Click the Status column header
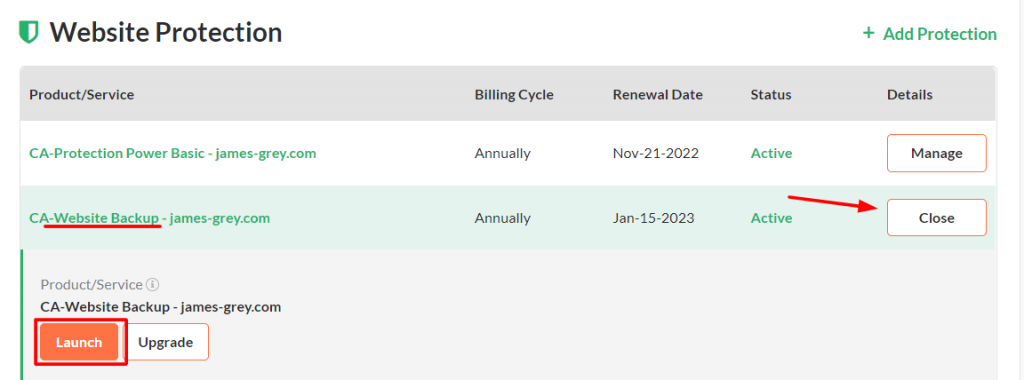Image resolution: width=1024 pixels, height=380 pixels. click(x=771, y=95)
